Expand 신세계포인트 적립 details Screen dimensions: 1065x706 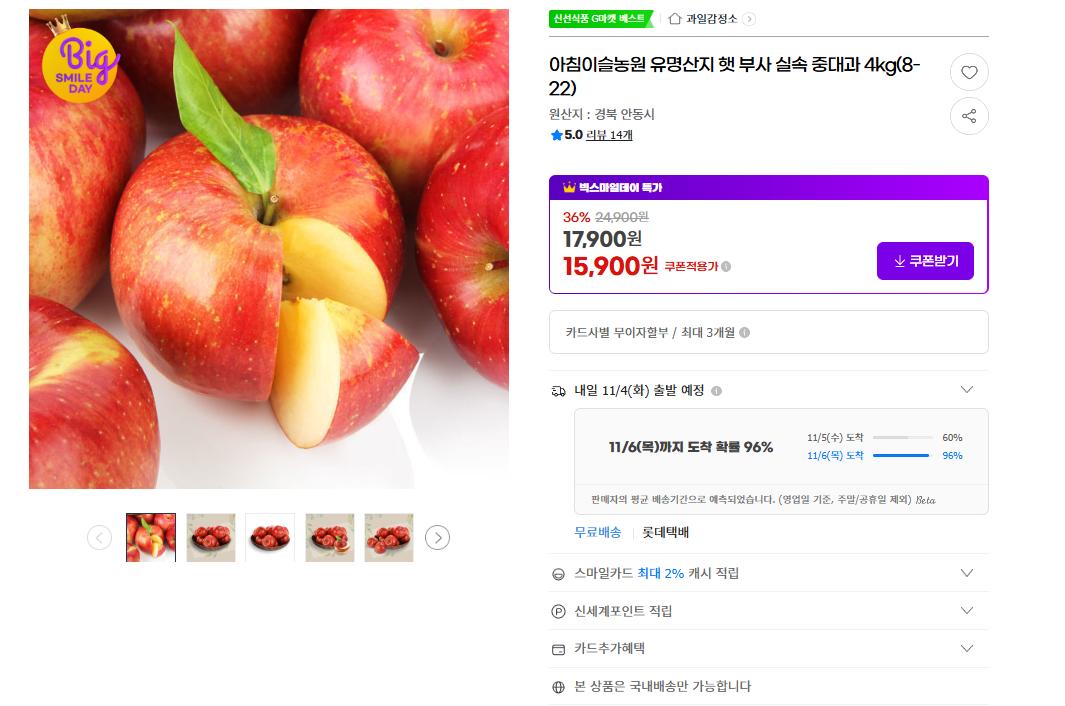966,610
